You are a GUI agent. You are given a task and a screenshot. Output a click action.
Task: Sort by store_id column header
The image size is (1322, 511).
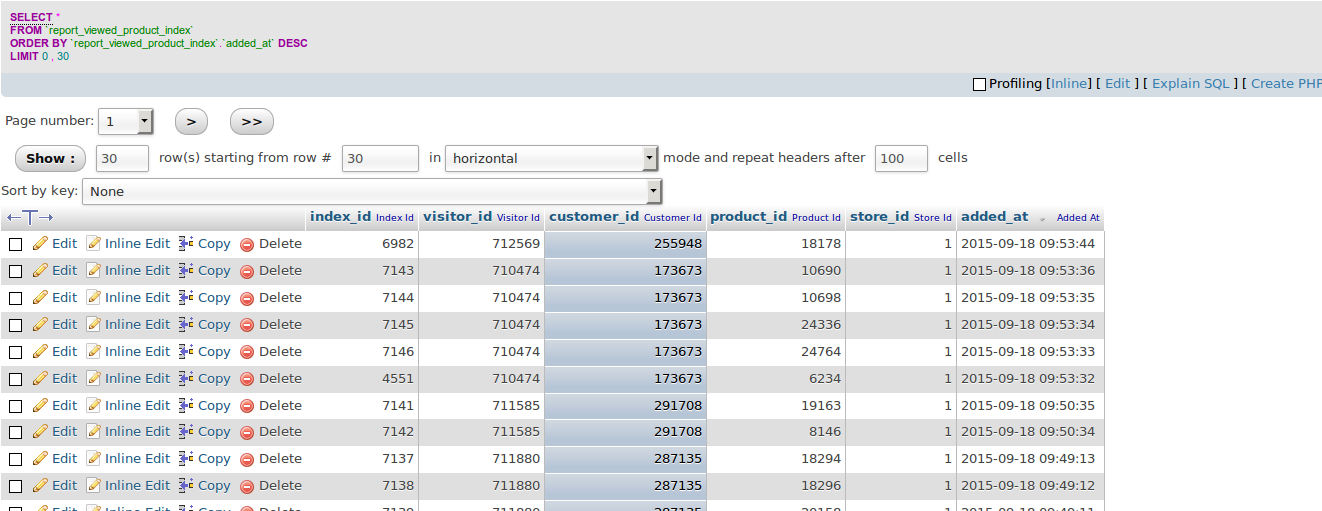click(x=880, y=216)
